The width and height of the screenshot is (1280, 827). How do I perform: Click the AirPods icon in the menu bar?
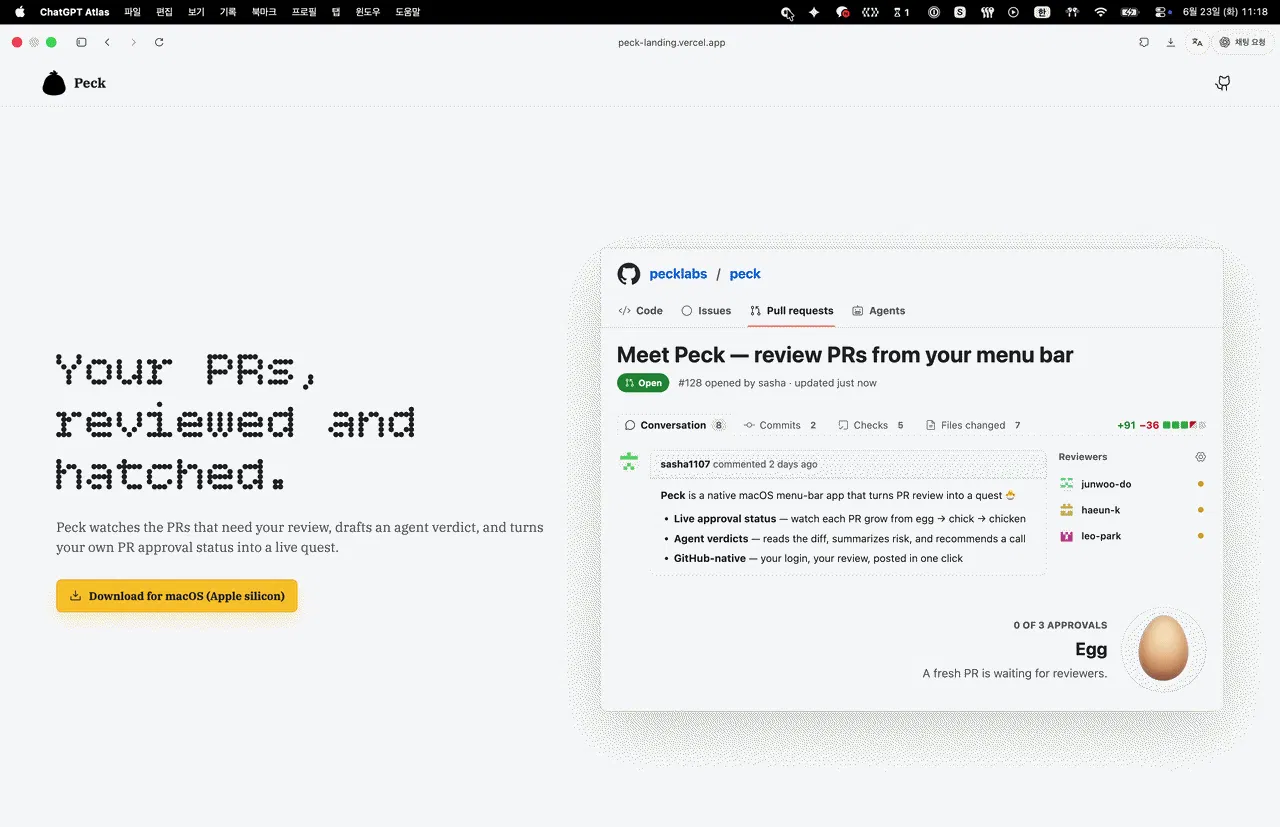(x=1072, y=12)
